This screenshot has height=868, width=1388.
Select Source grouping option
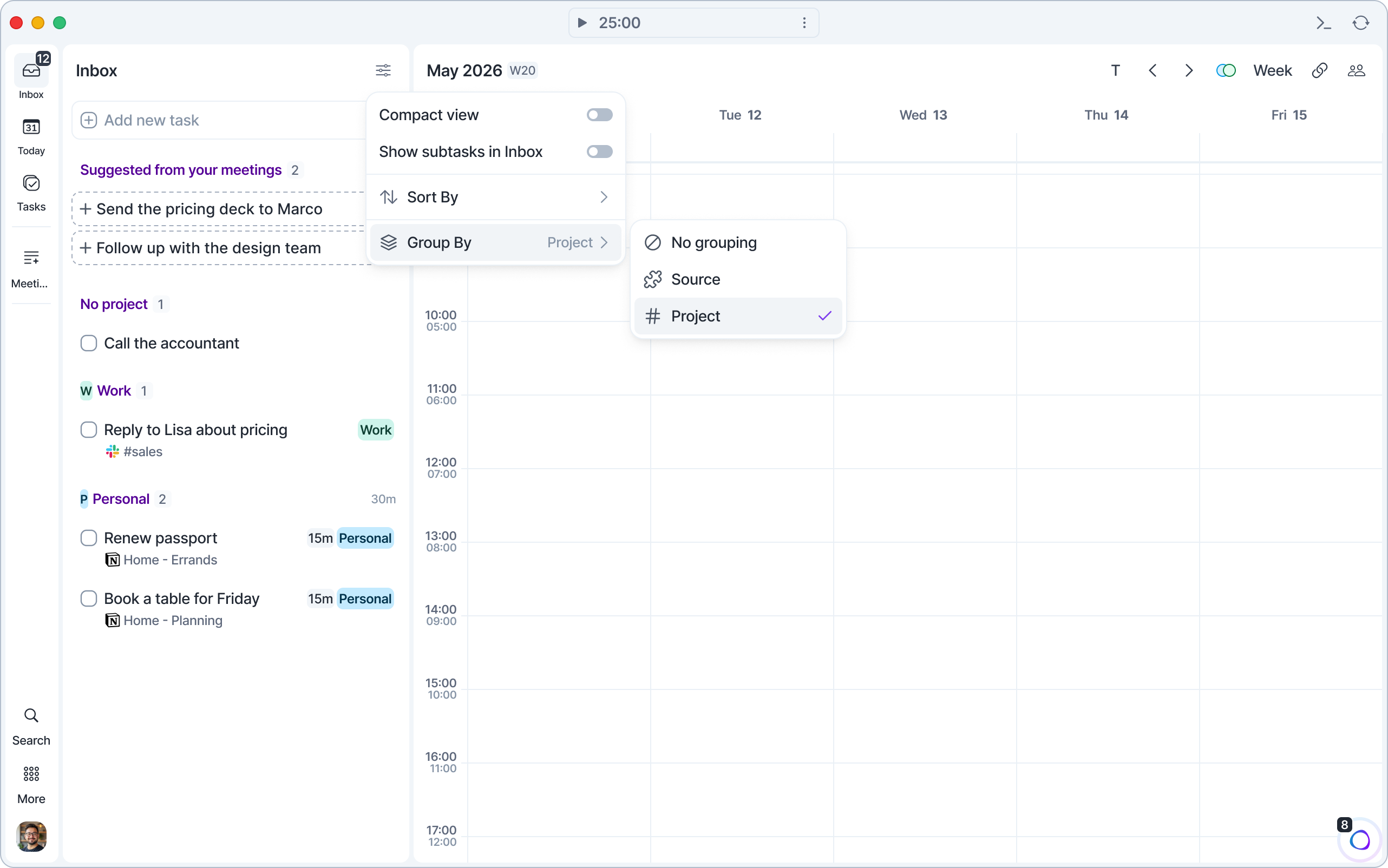737,279
